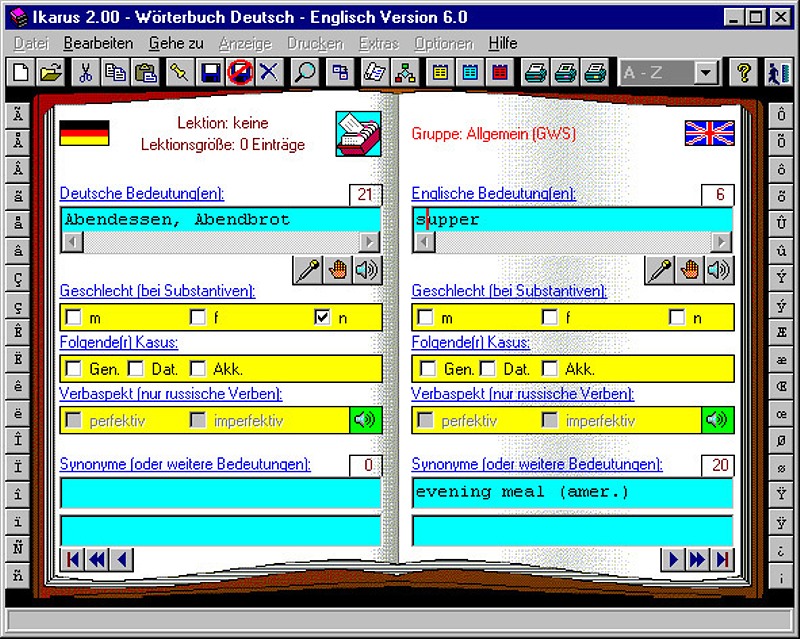The height and width of the screenshot is (639, 800).
Task: Copy using the two-pages toolbar icon
Action: (115, 72)
